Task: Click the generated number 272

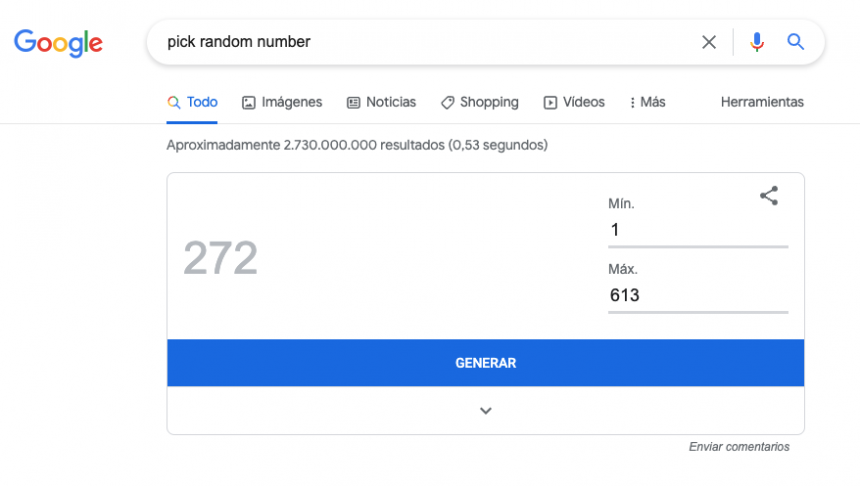Action: click(220, 258)
